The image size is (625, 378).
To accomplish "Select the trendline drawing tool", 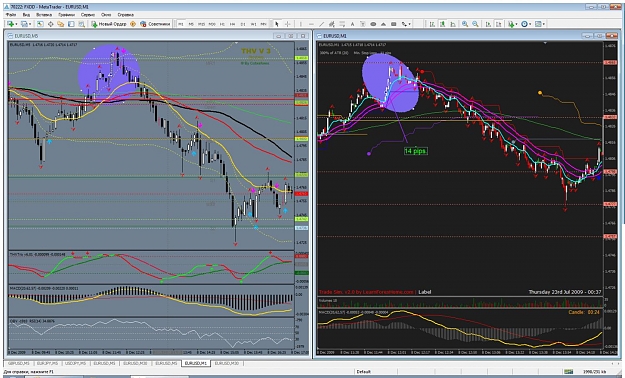I will 322,24.
